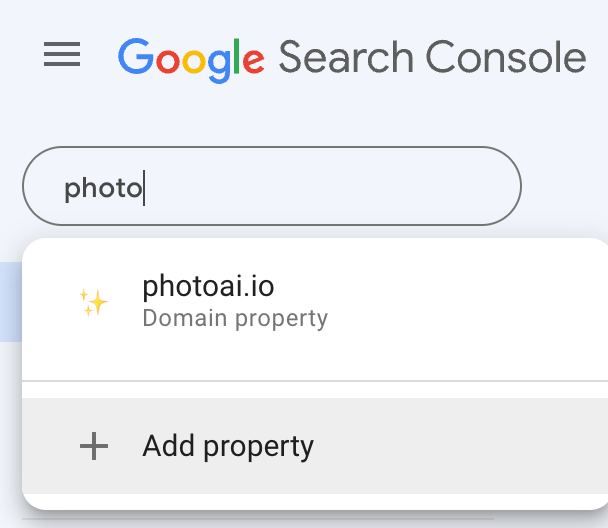Click the Search Console title text
The width and height of the screenshot is (608, 528).
[431, 57]
